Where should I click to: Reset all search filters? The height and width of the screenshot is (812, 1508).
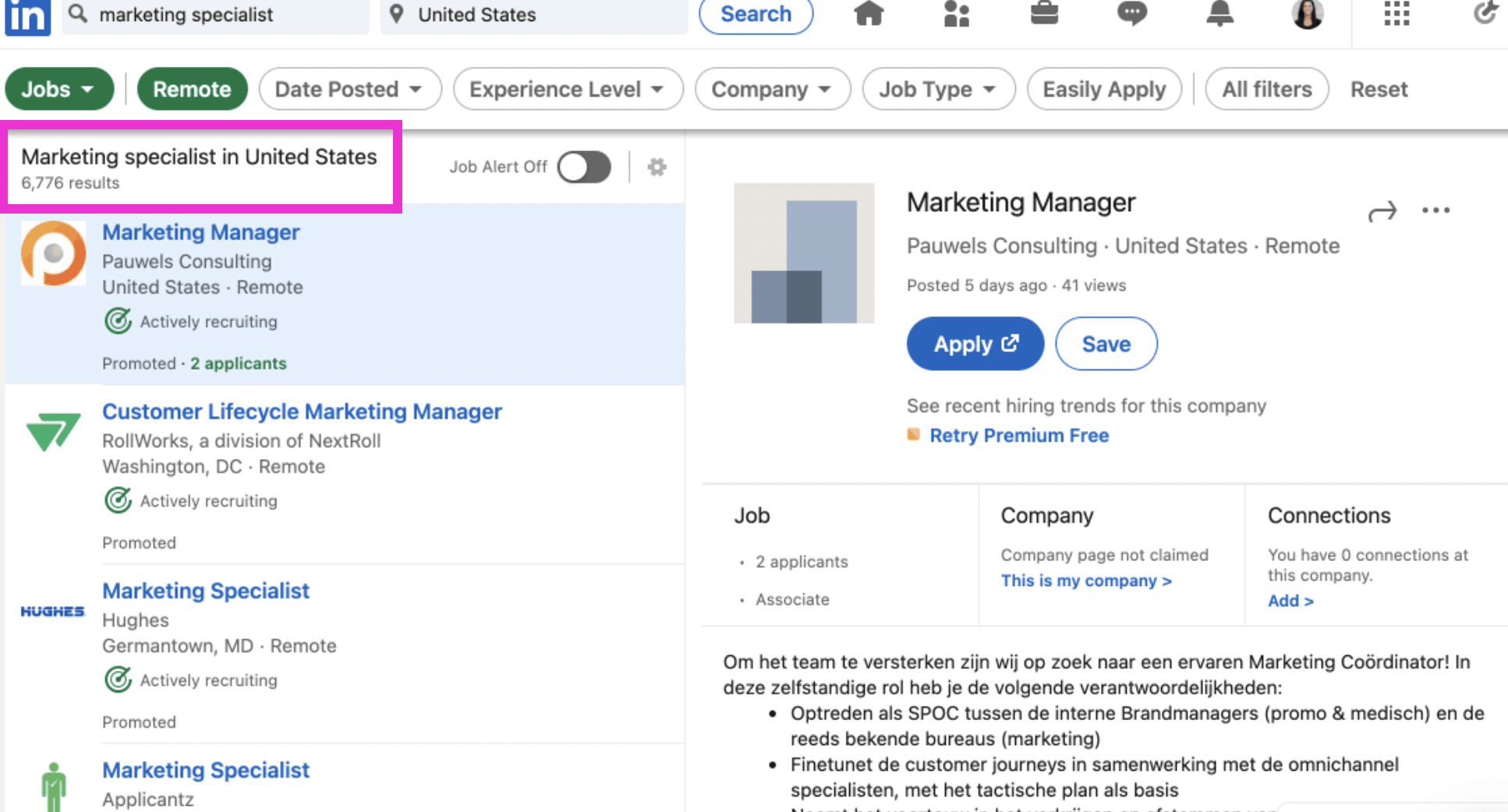point(1379,89)
